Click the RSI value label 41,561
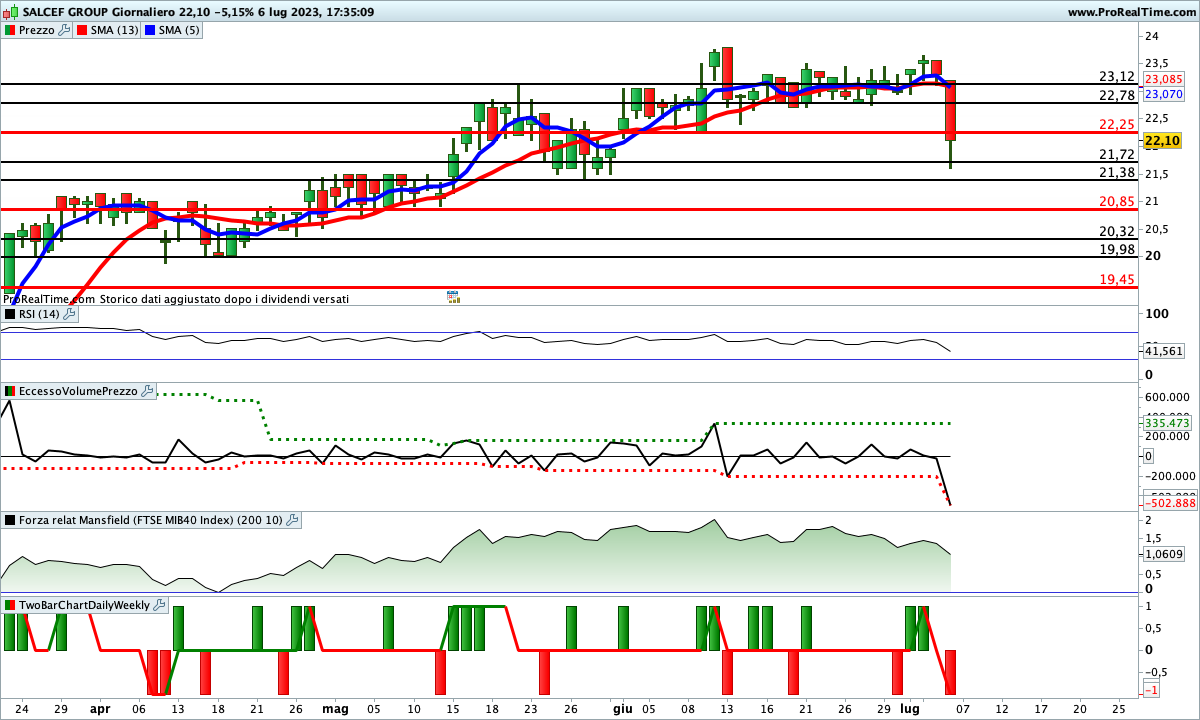1200x720 pixels. pos(1163,351)
